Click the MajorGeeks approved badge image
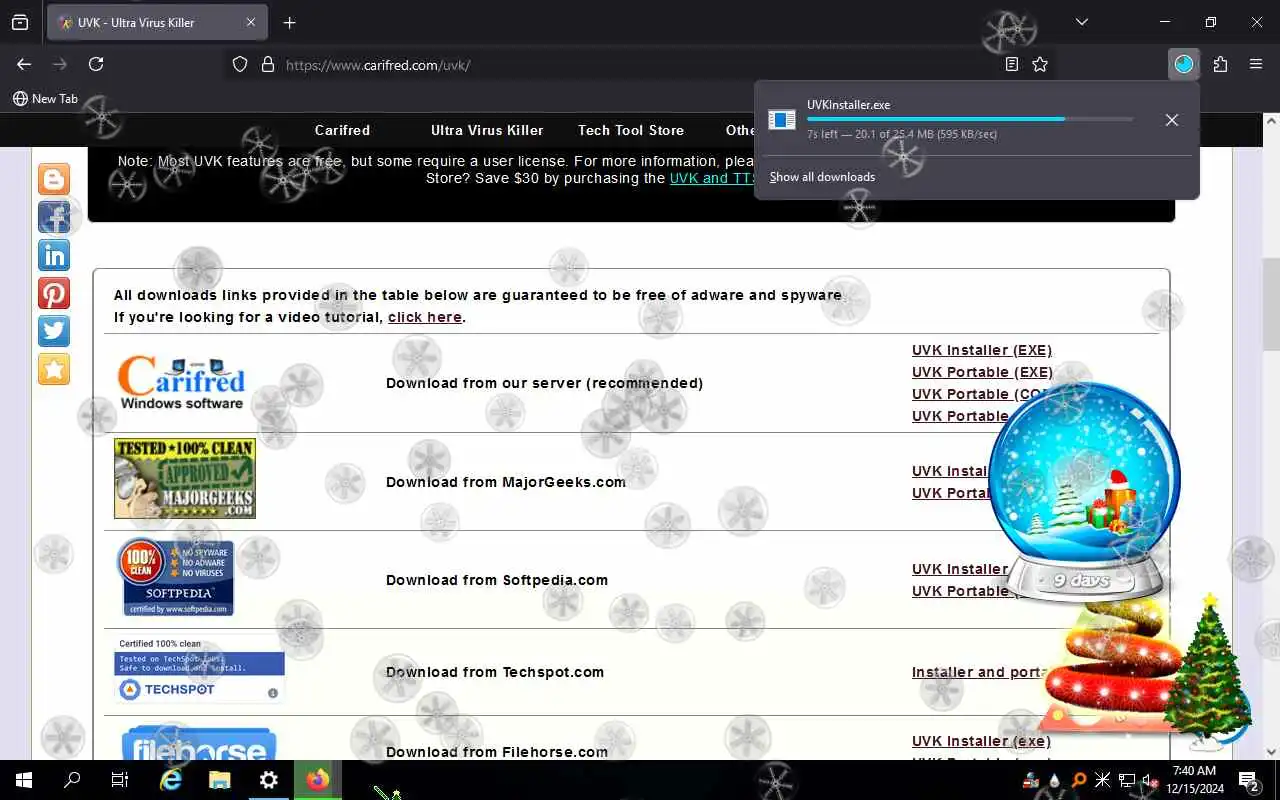The image size is (1280, 800). [185, 478]
